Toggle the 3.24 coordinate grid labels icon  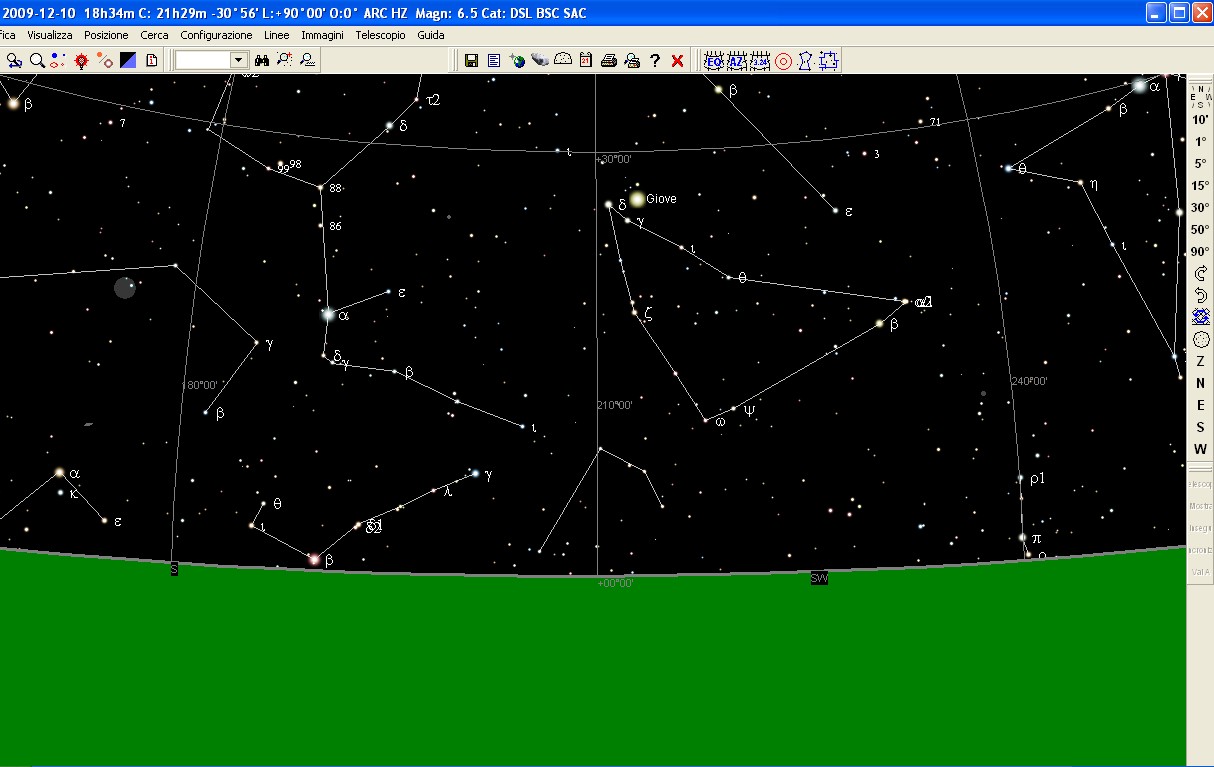pos(760,61)
